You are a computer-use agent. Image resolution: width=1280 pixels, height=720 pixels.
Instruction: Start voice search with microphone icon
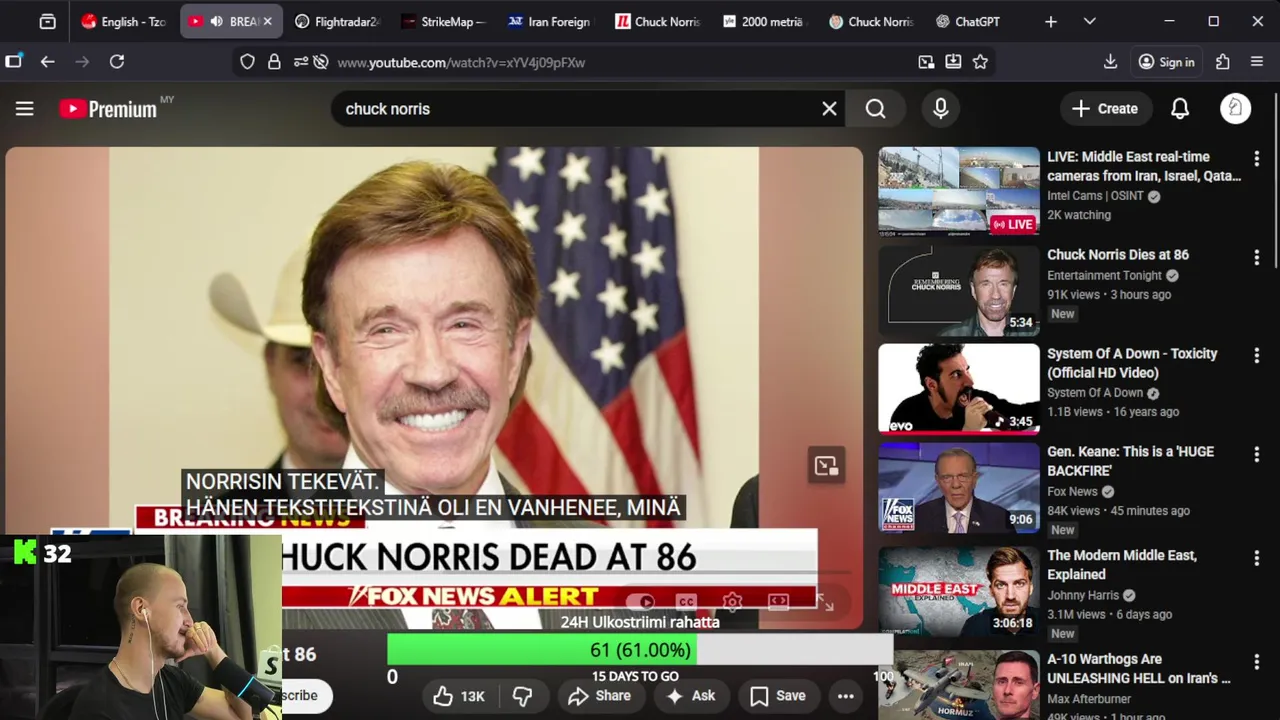[941, 109]
